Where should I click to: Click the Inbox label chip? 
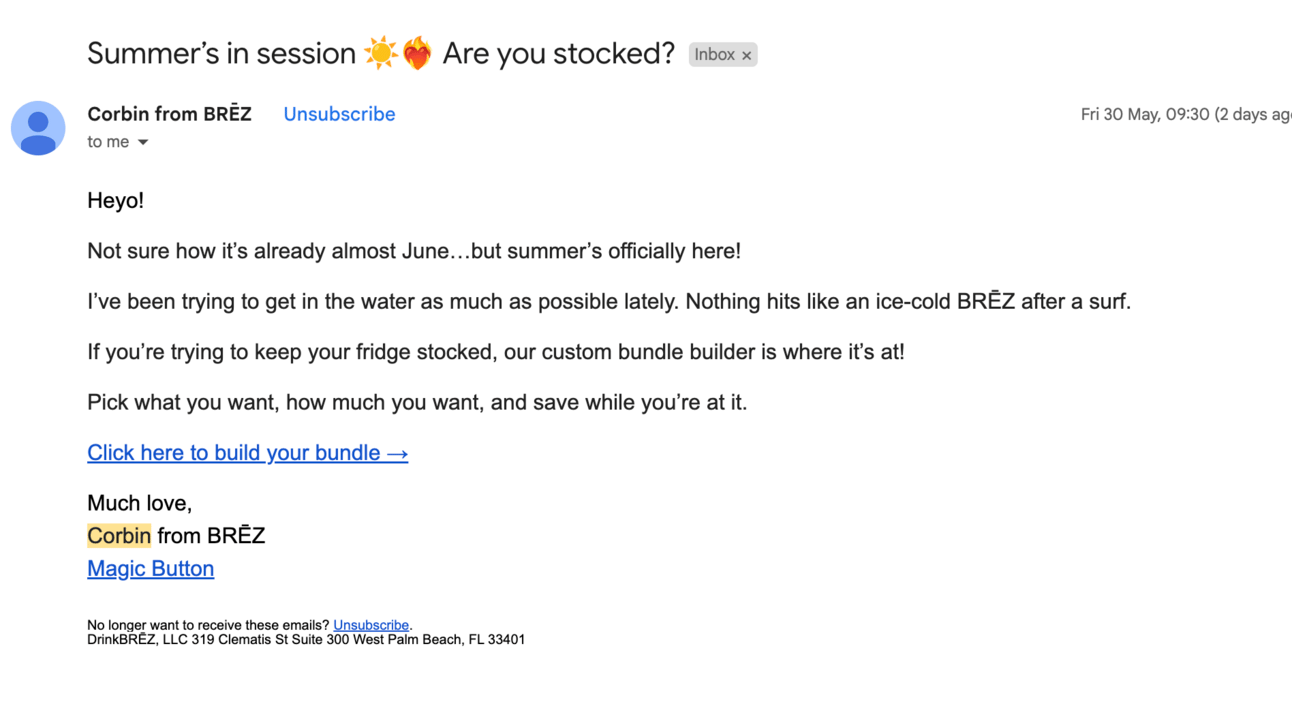pos(714,55)
